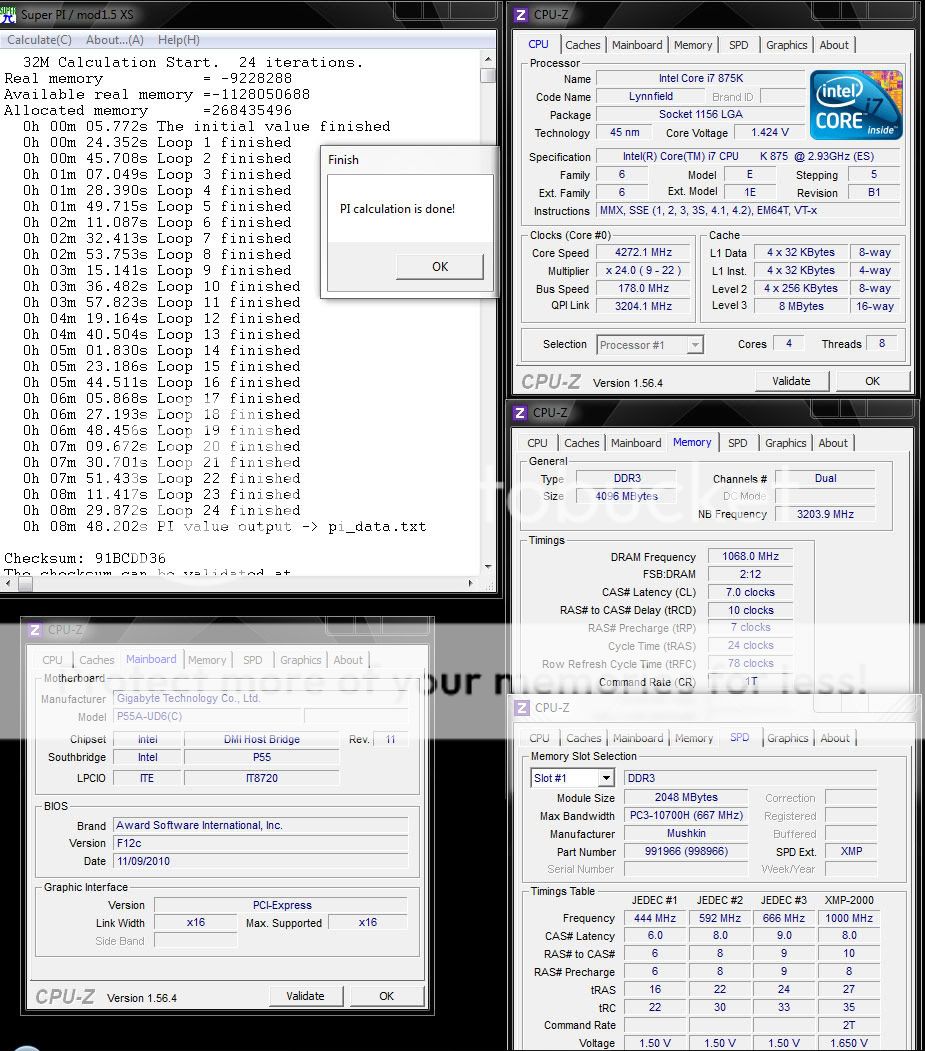Click the Super PI horizontal scrollbar left arrow
This screenshot has height=1051, width=925.
click(7, 584)
